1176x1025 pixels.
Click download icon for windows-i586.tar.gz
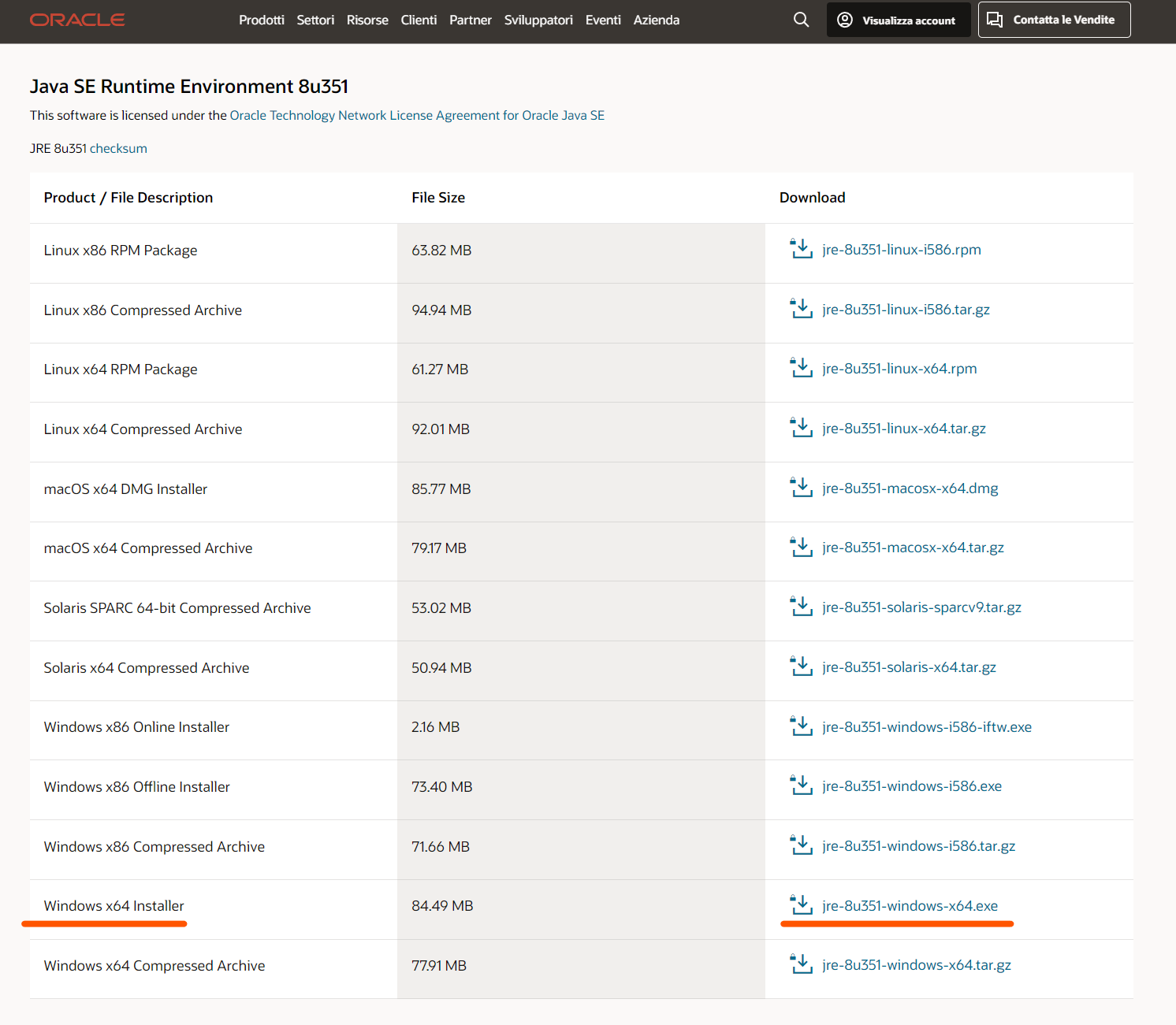[x=801, y=845]
